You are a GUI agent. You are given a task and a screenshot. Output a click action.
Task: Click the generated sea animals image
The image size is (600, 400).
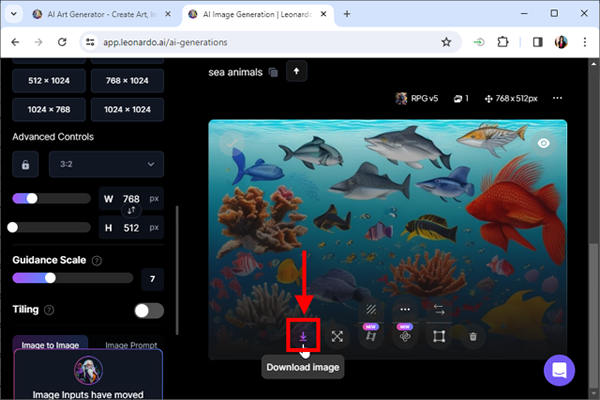[387, 240]
